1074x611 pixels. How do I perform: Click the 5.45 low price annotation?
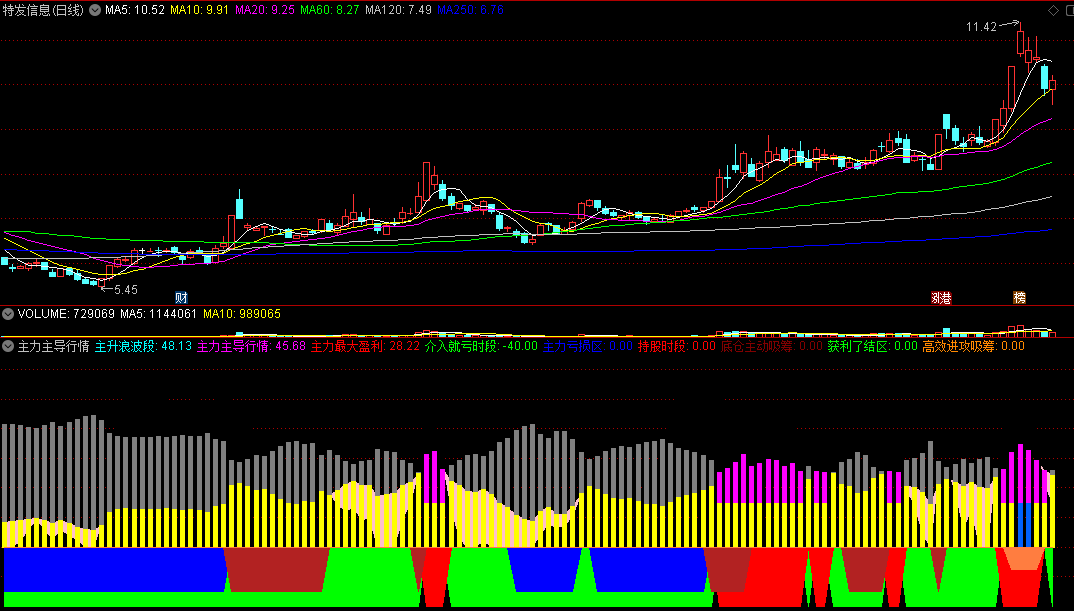pyautogui.click(x=125, y=290)
